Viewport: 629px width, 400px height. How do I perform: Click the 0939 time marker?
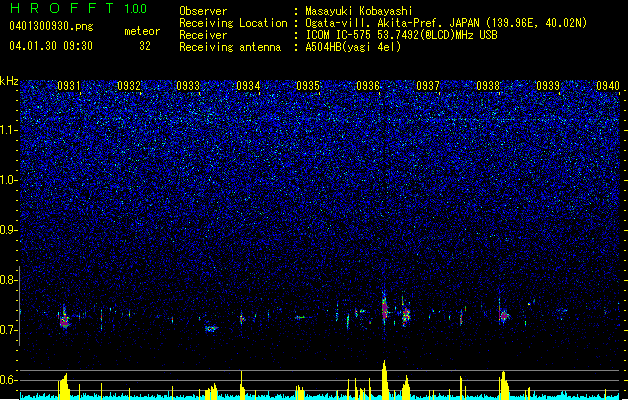click(548, 86)
